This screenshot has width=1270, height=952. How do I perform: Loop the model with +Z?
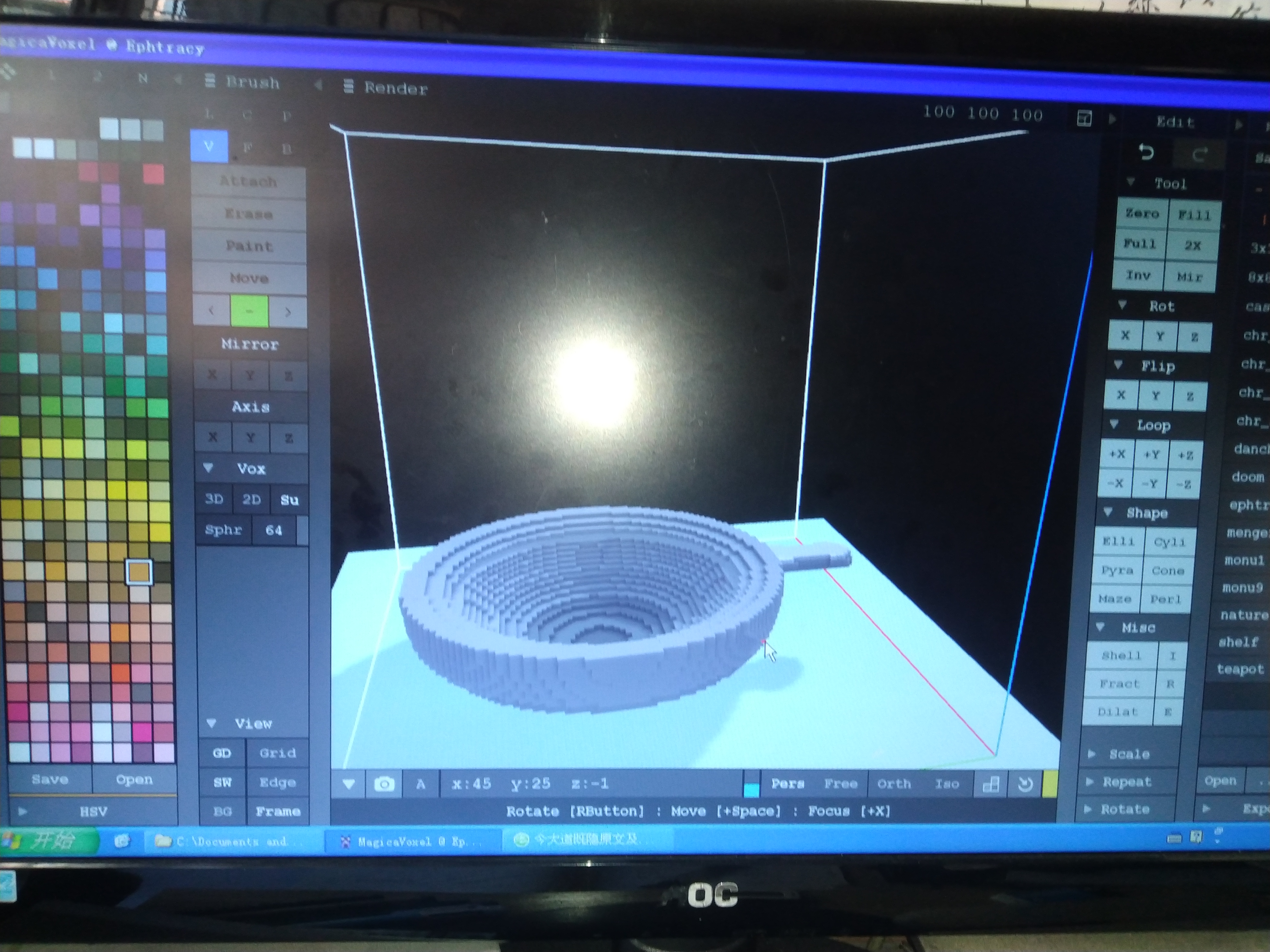coord(1185,456)
